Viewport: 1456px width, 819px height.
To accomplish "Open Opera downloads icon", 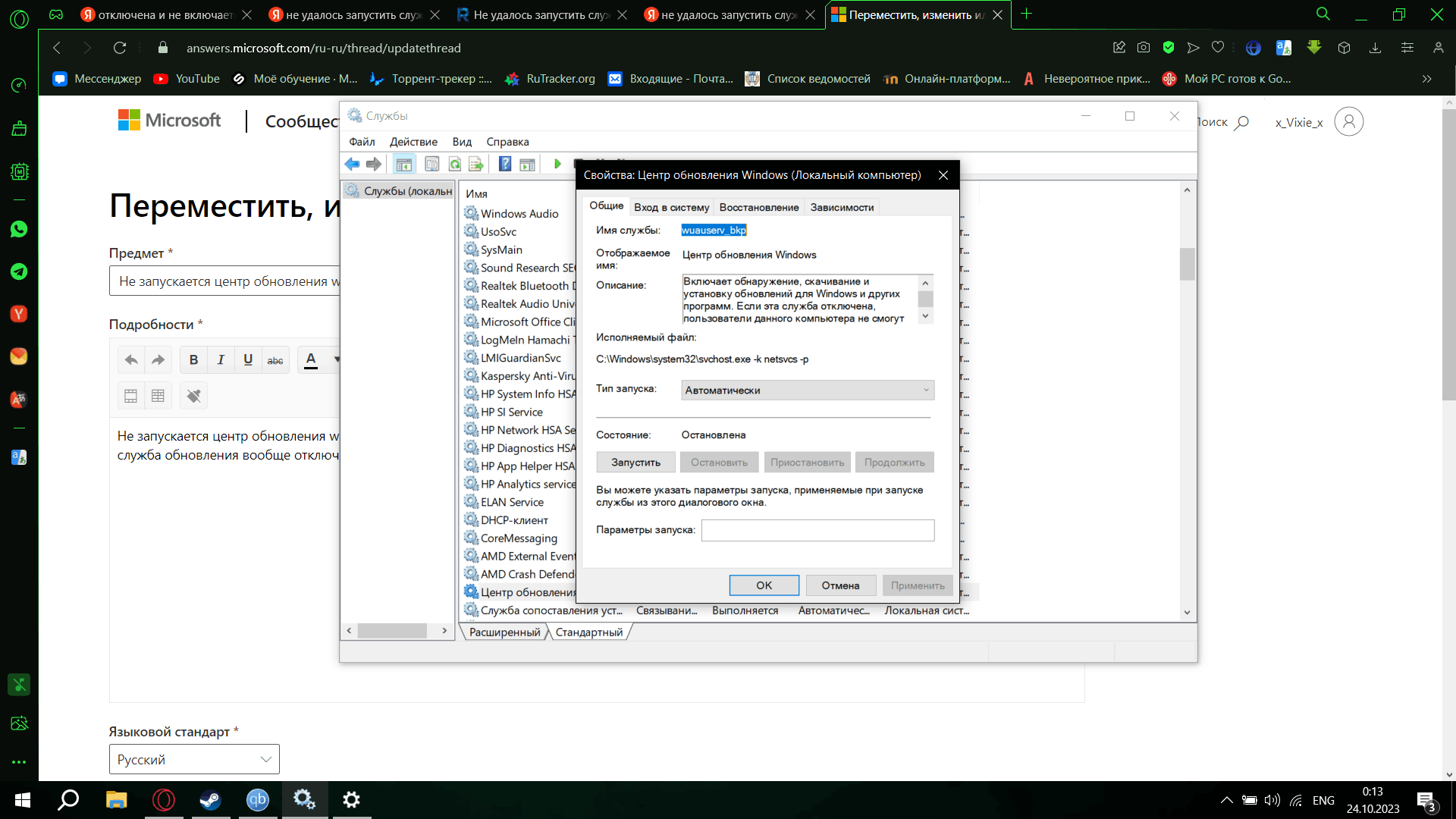I will point(1375,48).
